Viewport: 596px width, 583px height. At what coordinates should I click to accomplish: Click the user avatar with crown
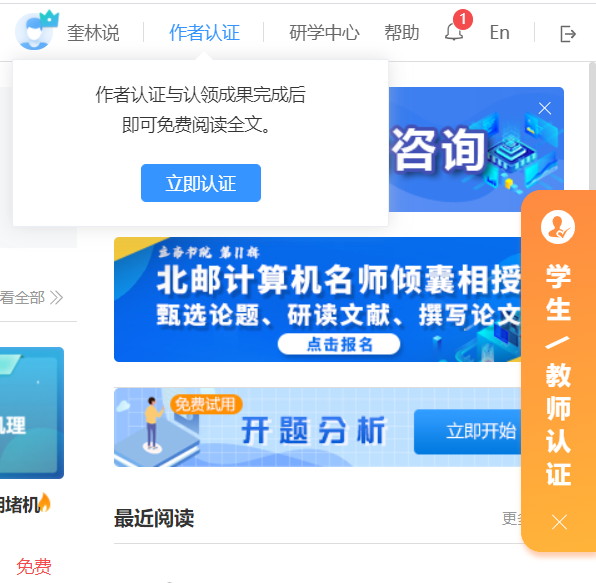pyautogui.click(x=36, y=30)
